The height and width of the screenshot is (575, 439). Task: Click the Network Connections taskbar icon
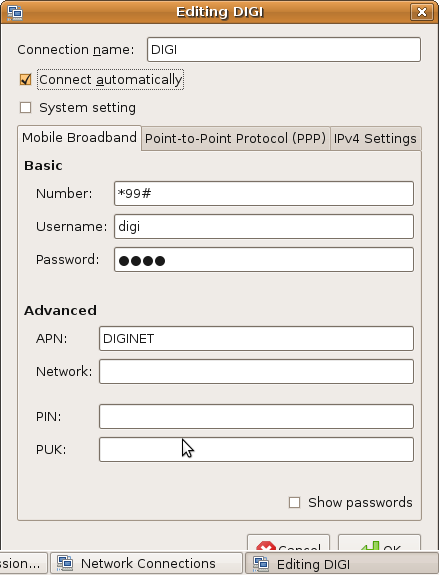coord(65,563)
